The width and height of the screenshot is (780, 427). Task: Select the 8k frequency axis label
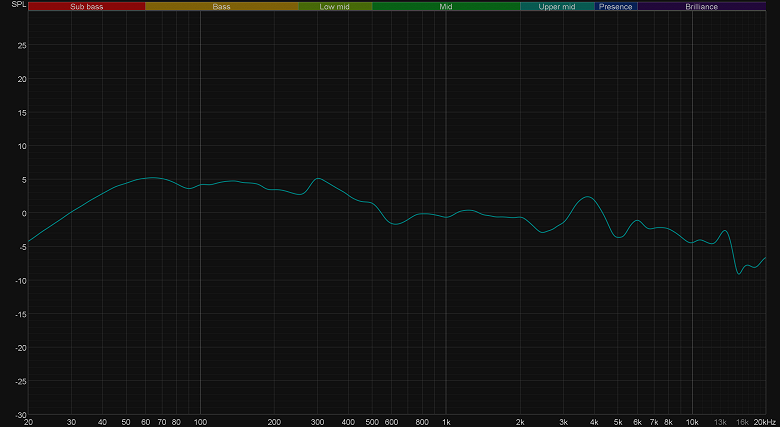[x=668, y=422]
